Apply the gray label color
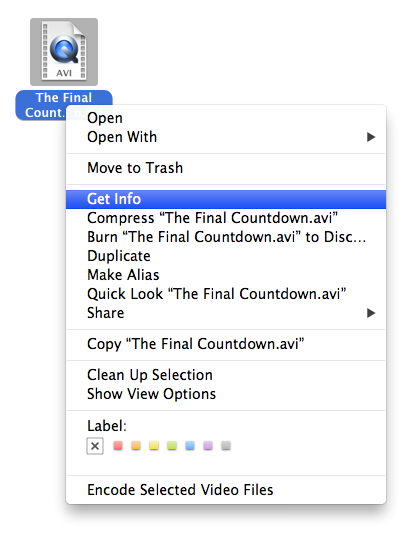411x541 pixels. click(x=226, y=446)
